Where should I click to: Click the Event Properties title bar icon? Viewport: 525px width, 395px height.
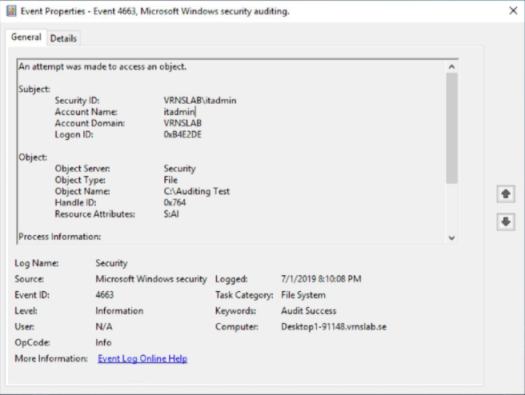tap(11, 11)
